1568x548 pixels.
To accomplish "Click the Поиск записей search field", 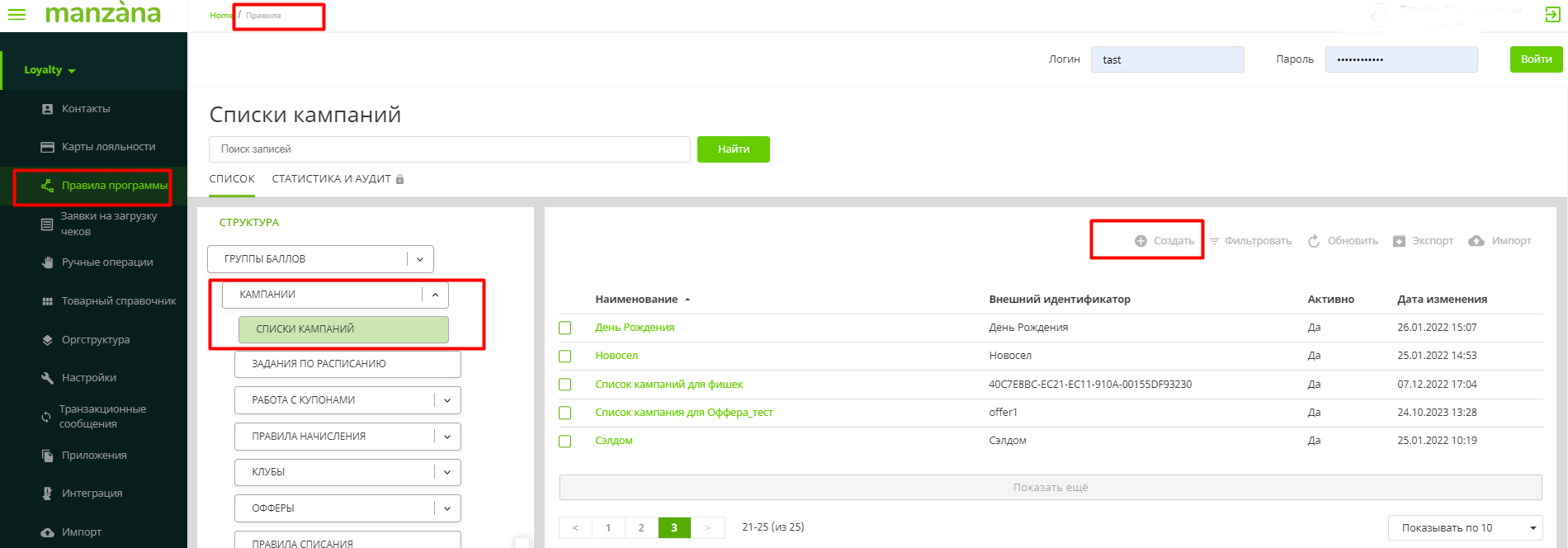I will point(449,149).
